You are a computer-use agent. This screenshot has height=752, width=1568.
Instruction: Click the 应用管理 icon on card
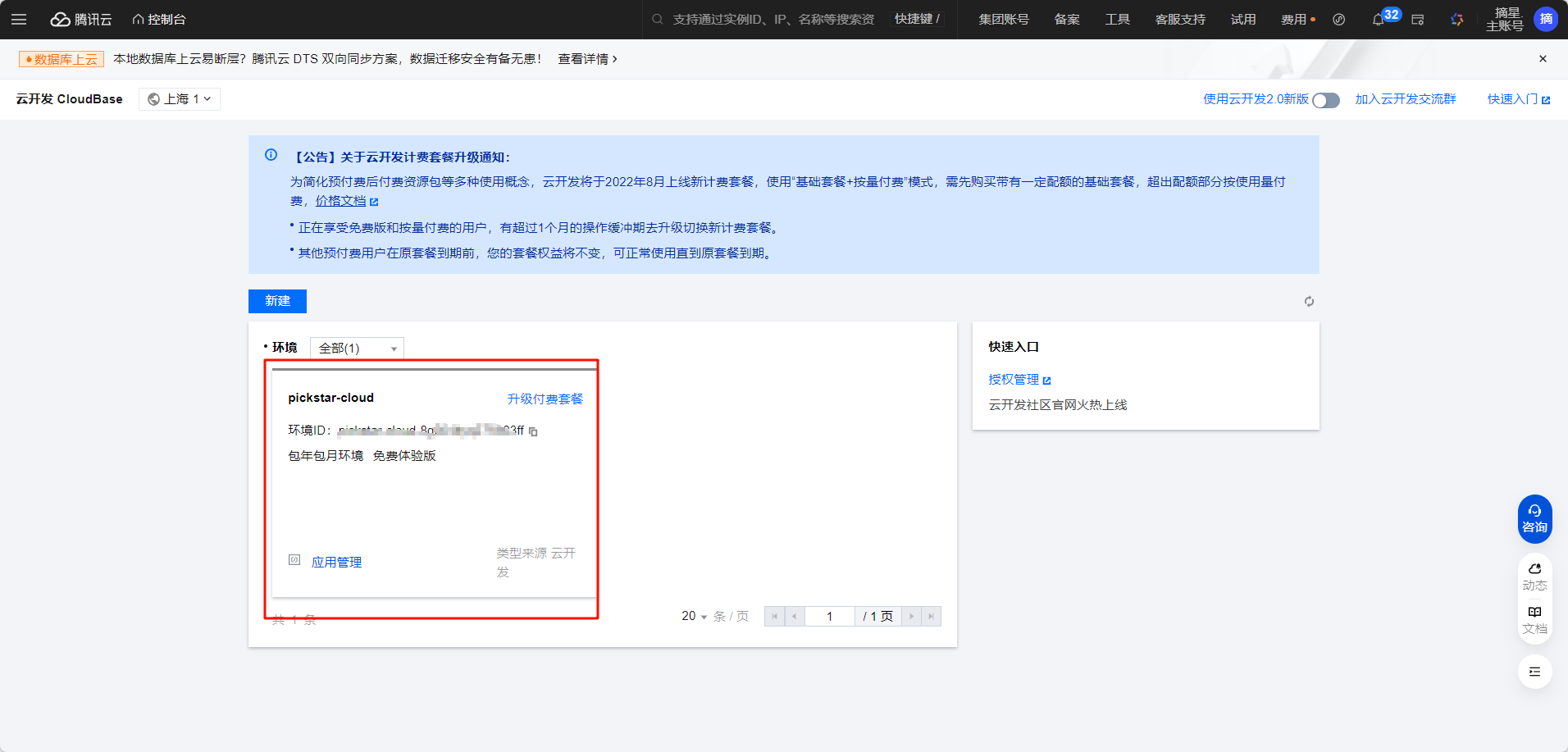coord(294,560)
